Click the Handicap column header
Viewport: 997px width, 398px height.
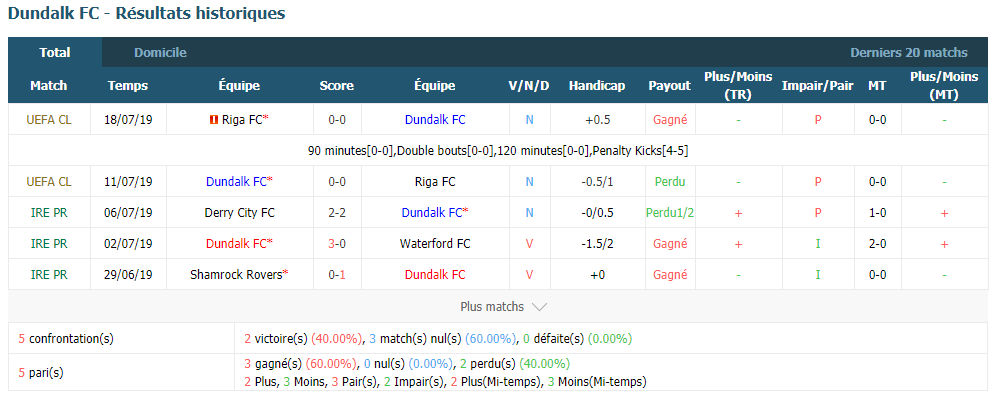[597, 86]
